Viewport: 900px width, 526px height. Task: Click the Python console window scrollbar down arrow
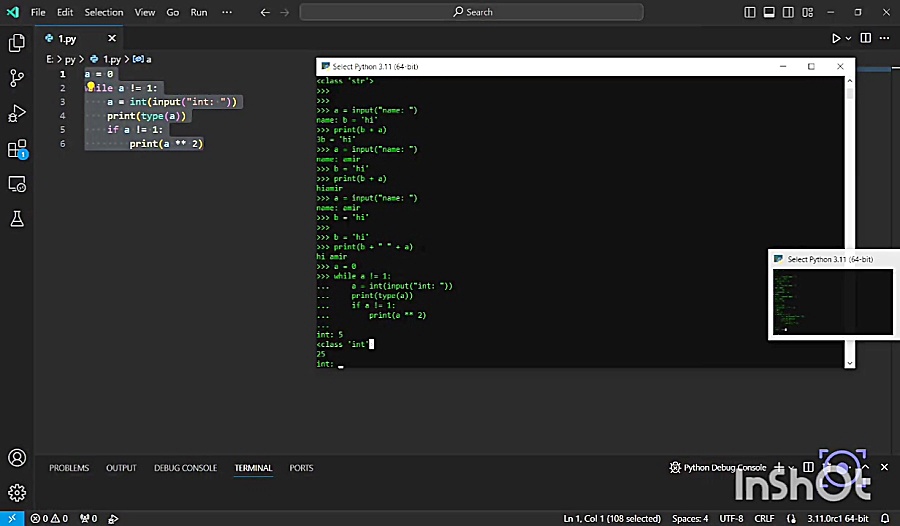coord(849,363)
